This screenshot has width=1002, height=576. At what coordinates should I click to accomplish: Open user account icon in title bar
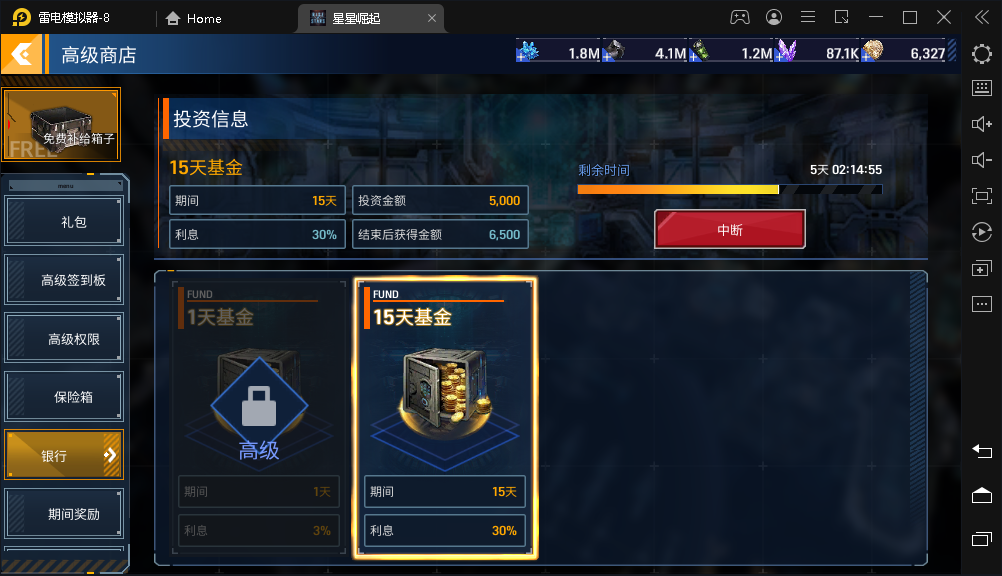pyautogui.click(x=774, y=17)
